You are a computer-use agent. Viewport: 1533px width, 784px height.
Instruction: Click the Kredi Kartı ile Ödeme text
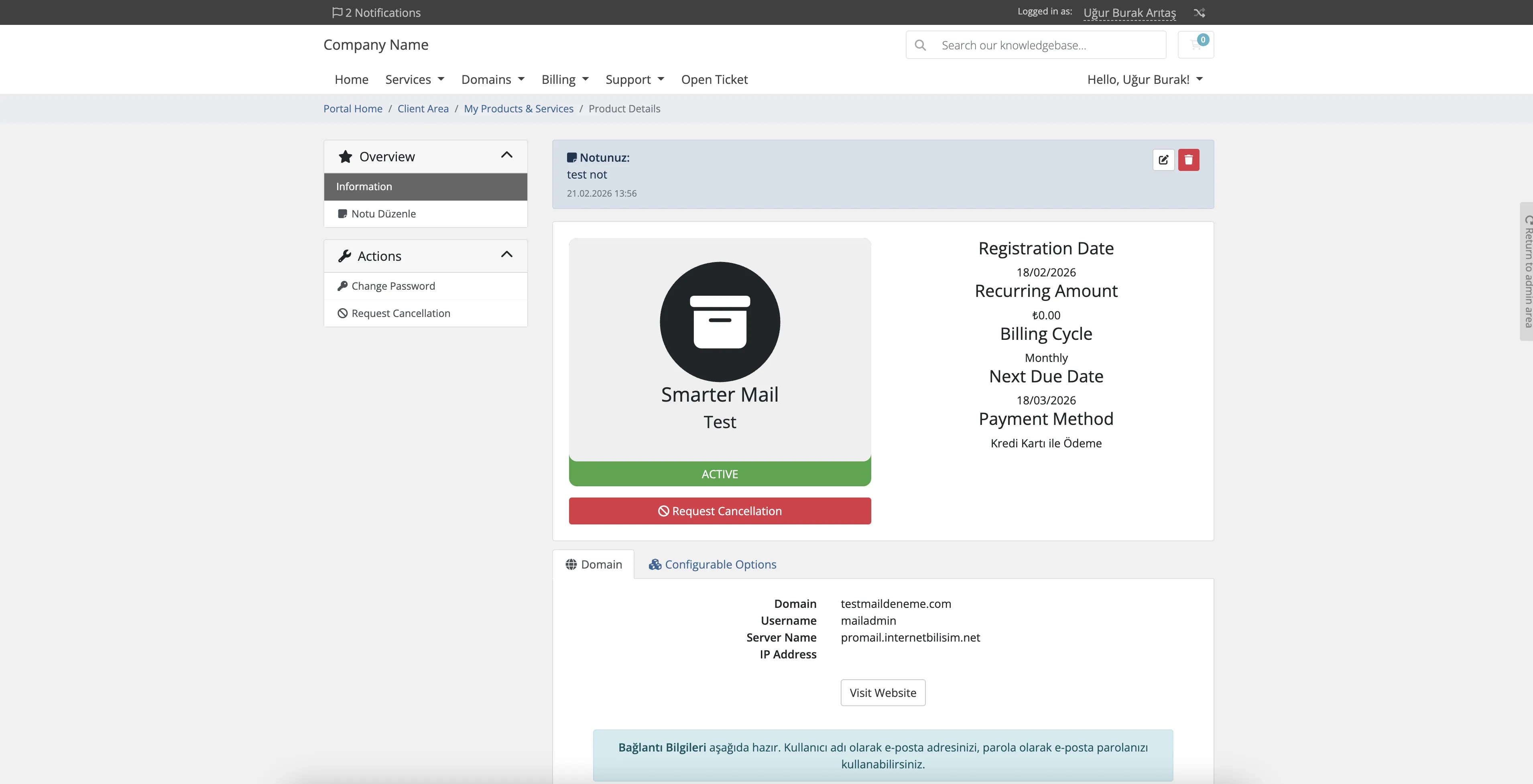[x=1045, y=443]
